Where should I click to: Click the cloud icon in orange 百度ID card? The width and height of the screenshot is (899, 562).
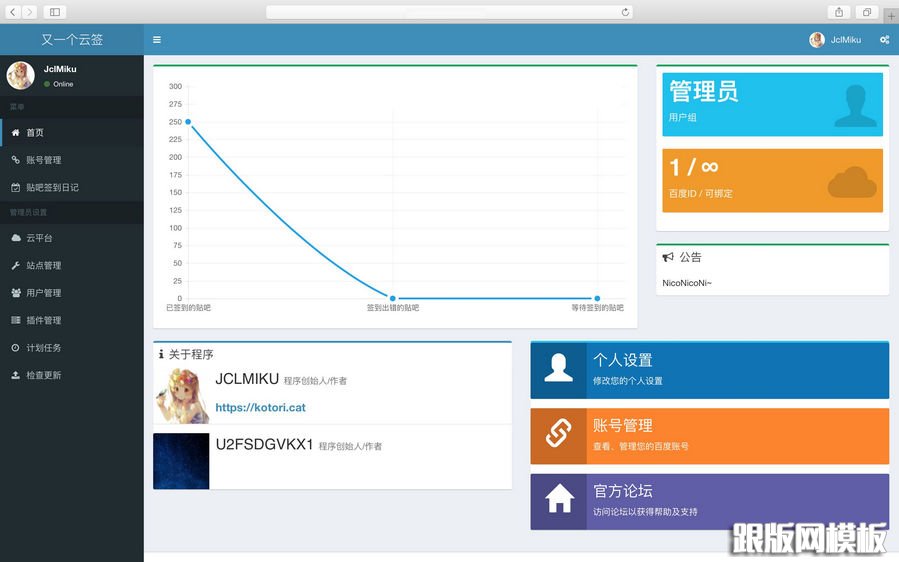(852, 182)
